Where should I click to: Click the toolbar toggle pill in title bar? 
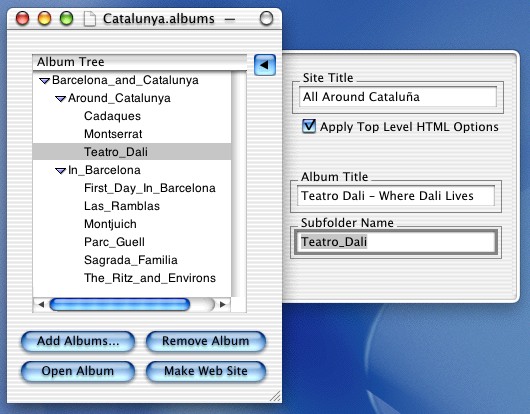coord(266,18)
